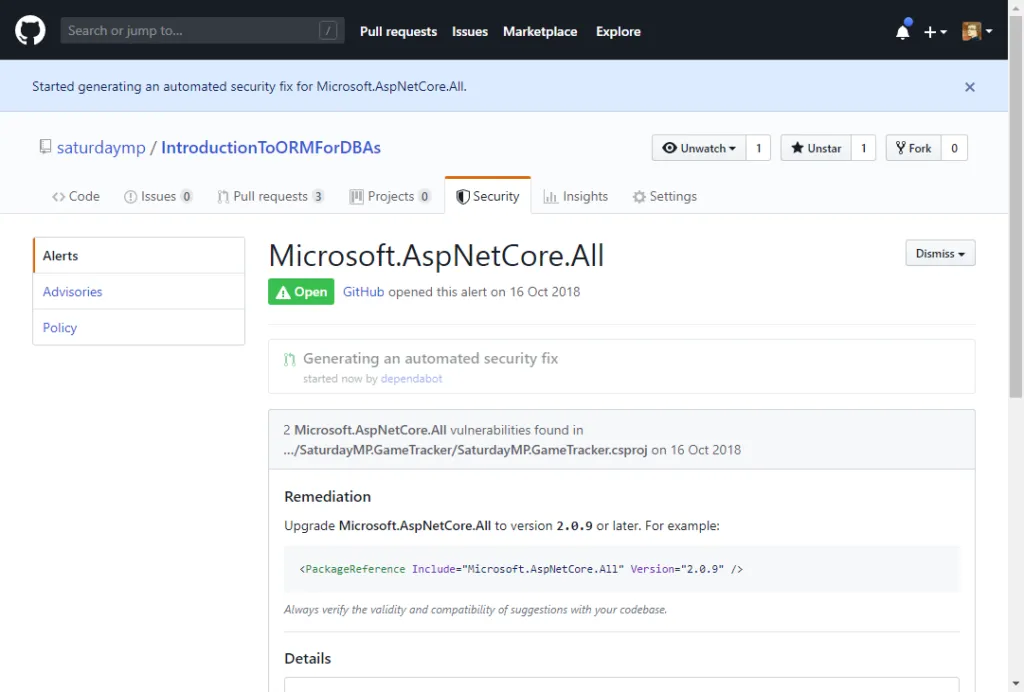The image size is (1024, 692).
Task: Click the PackageReference code snippet
Action: click(x=521, y=569)
